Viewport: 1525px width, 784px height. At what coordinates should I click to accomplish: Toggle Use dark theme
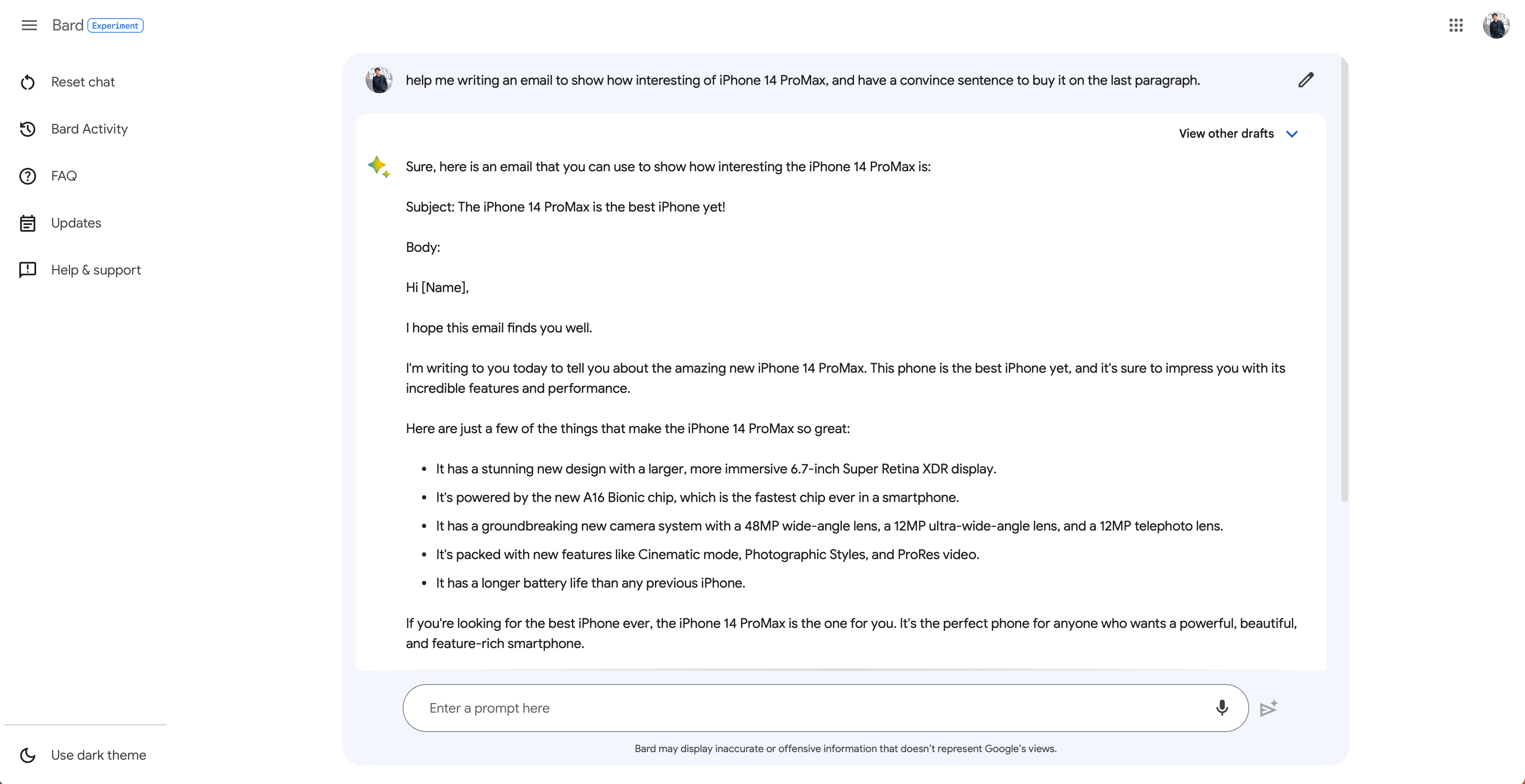pos(98,755)
